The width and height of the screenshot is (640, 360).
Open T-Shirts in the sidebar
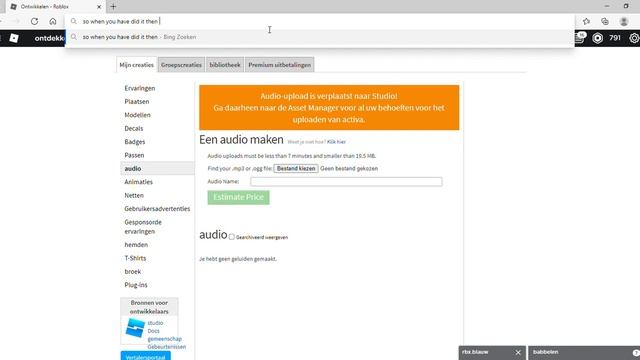point(135,258)
